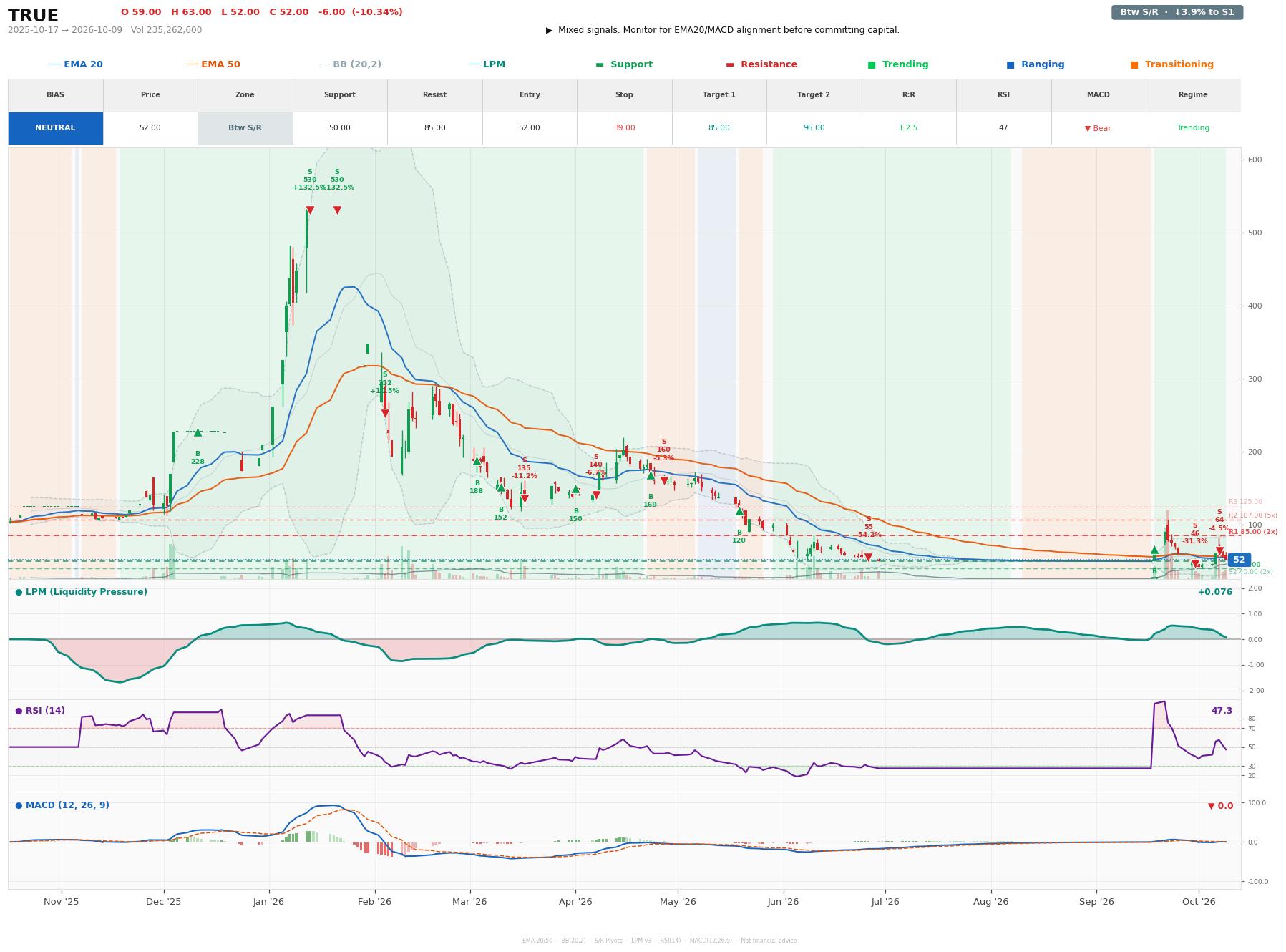This screenshot has height=952, width=1286.
Task: Click the sell marker labeled S 55 -54.2%
Action: [x=868, y=557]
